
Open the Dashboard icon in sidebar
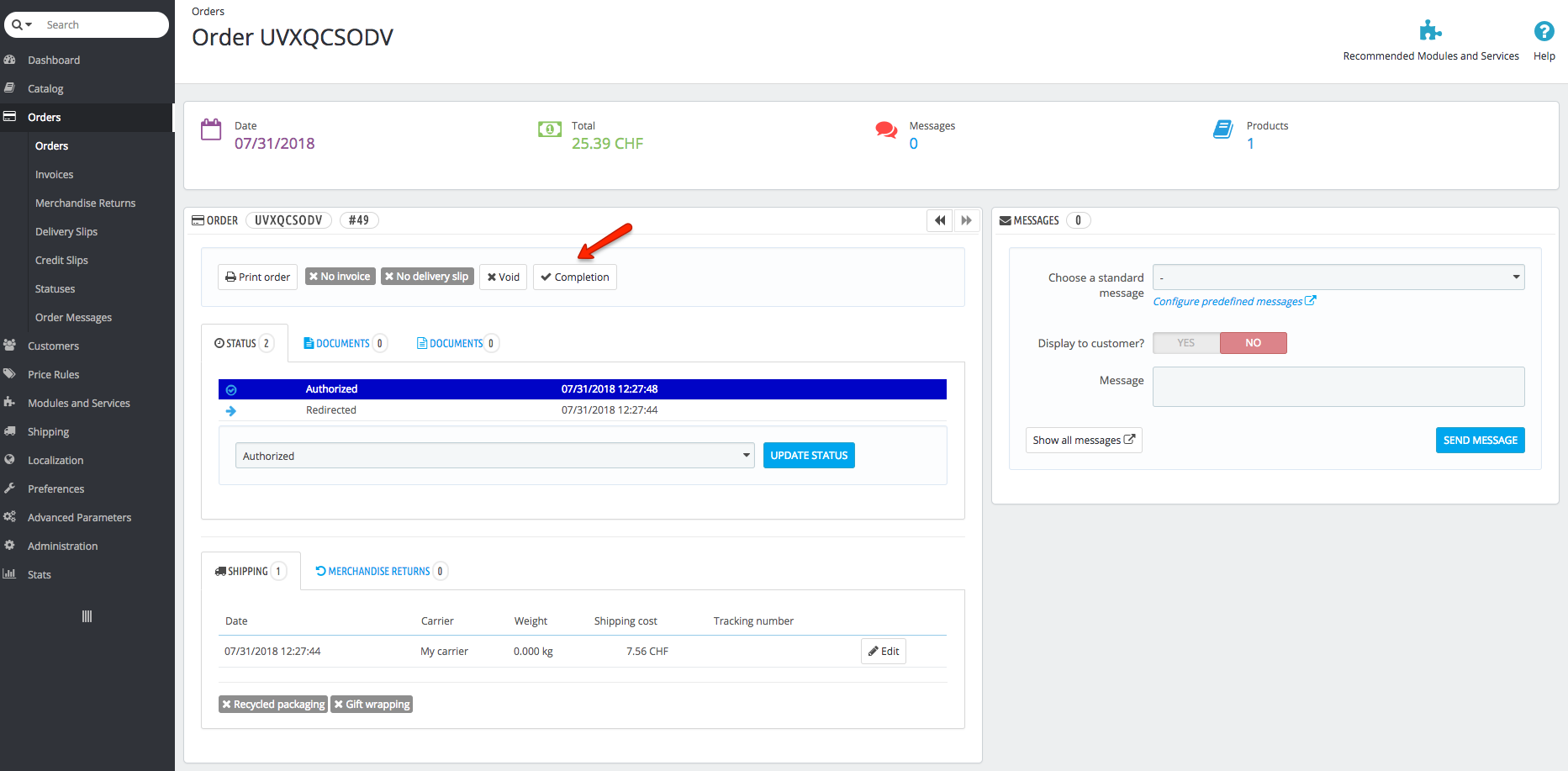(10, 60)
